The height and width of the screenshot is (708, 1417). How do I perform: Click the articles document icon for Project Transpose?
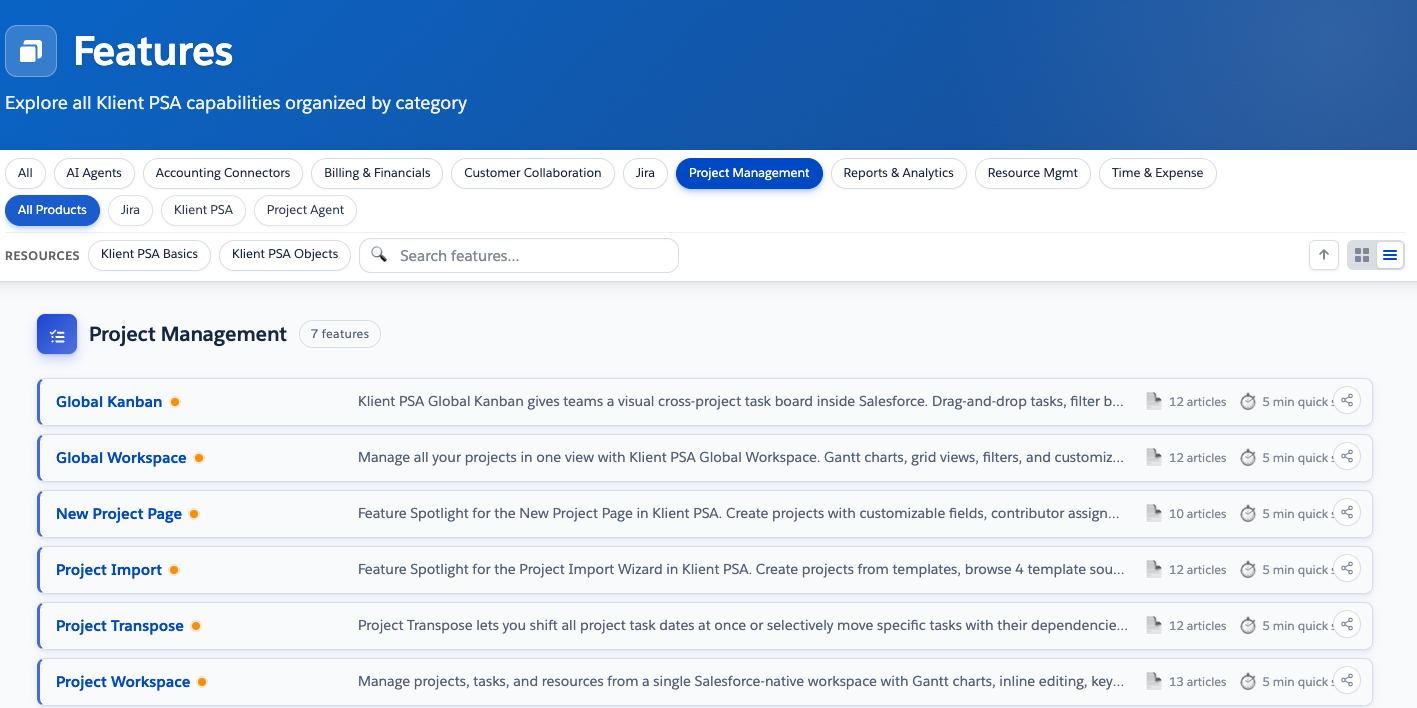click(1154, 625)
